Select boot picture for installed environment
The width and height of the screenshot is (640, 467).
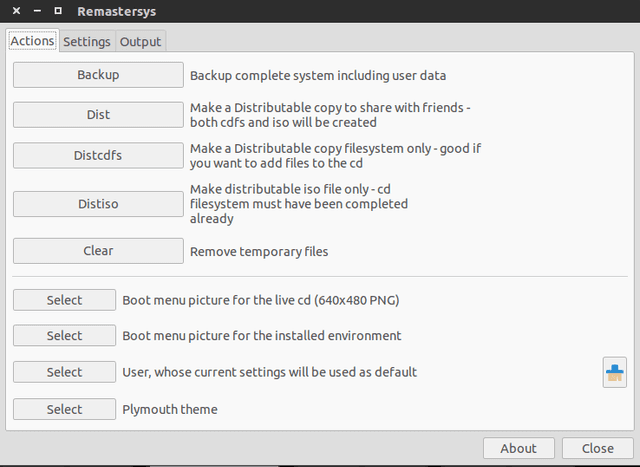coord(64,336)
